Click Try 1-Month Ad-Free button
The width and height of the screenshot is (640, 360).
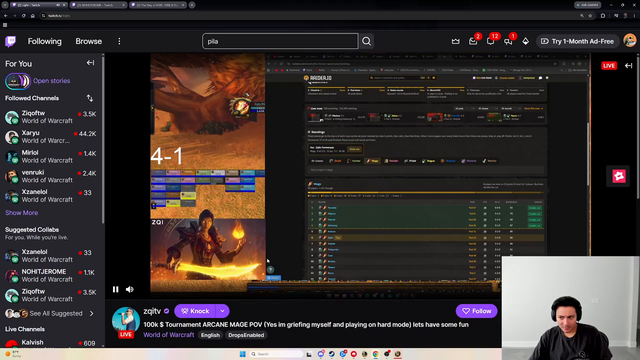pyautogui.click(x=578, y=41)
